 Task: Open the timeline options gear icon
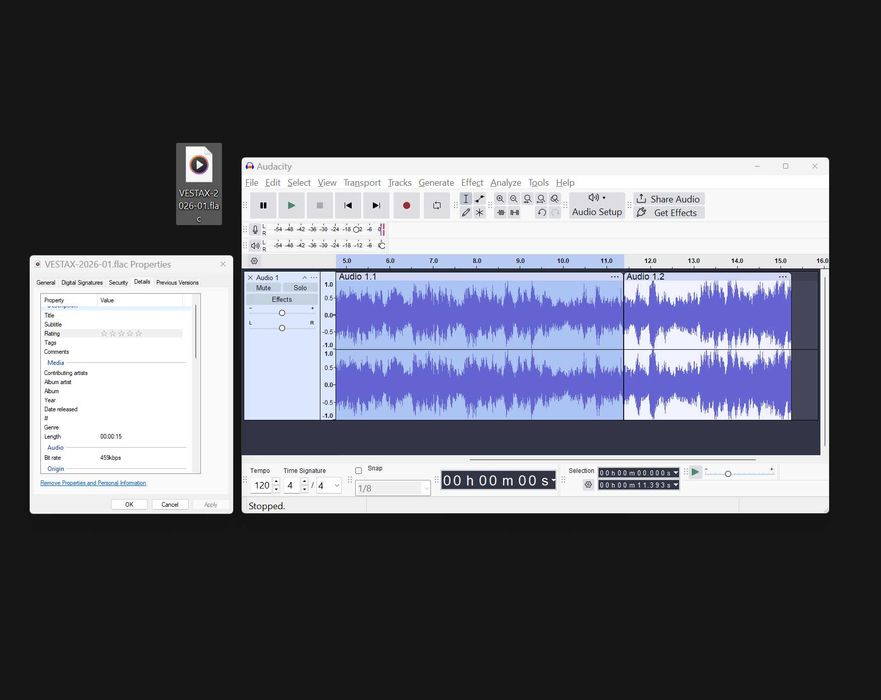pyautogui.click(x=254, y=261)
